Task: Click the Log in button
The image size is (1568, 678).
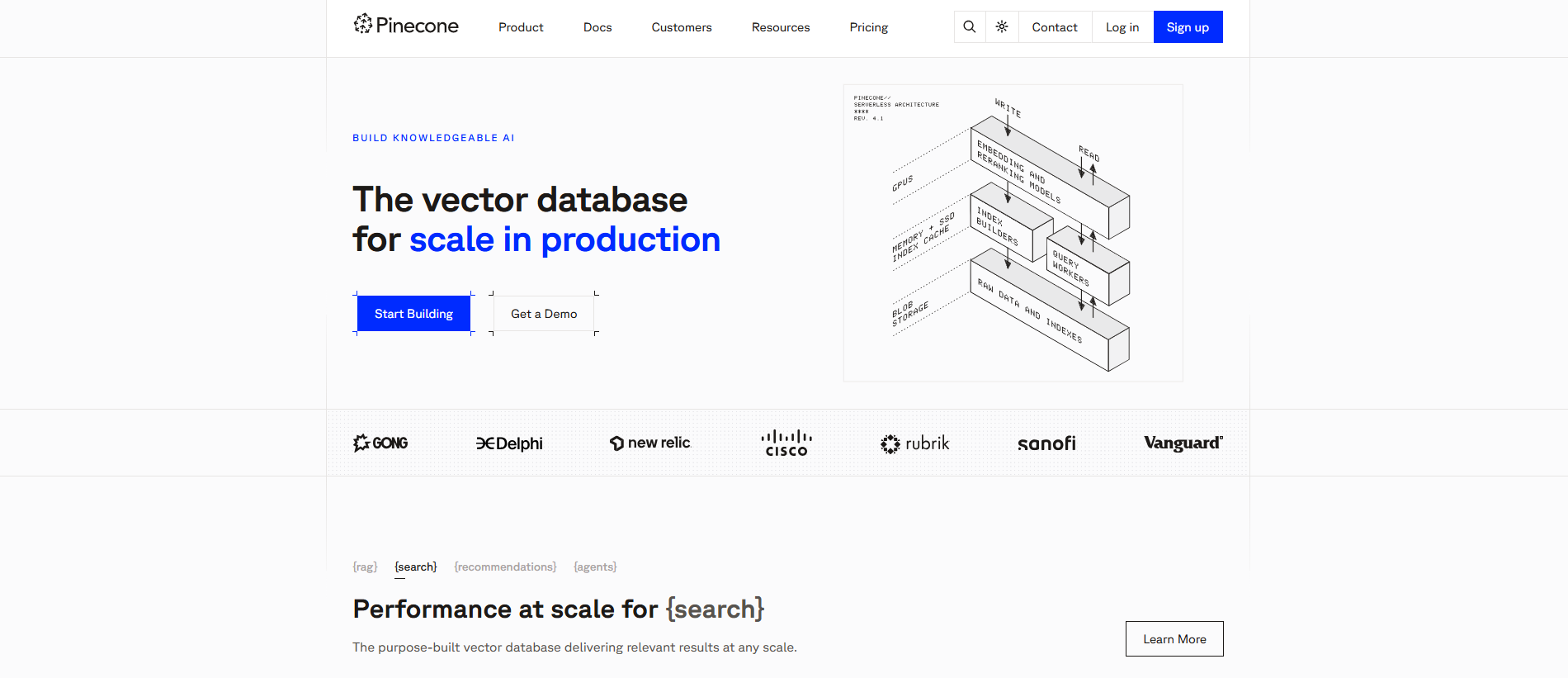Action: point(1122,27)
